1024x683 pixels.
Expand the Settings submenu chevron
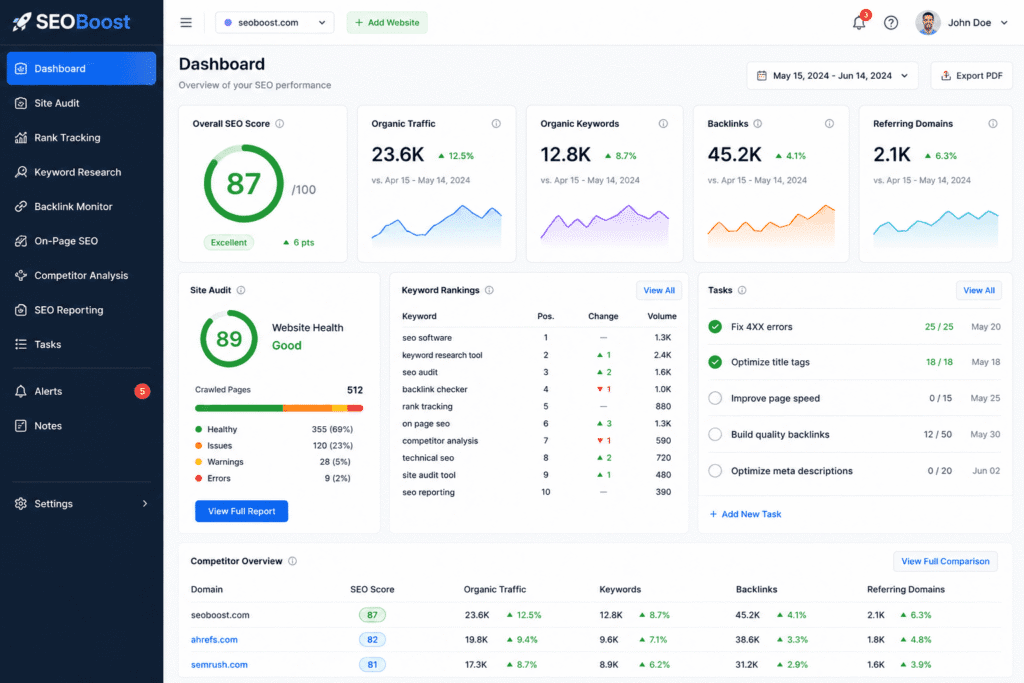pos(145,503)
